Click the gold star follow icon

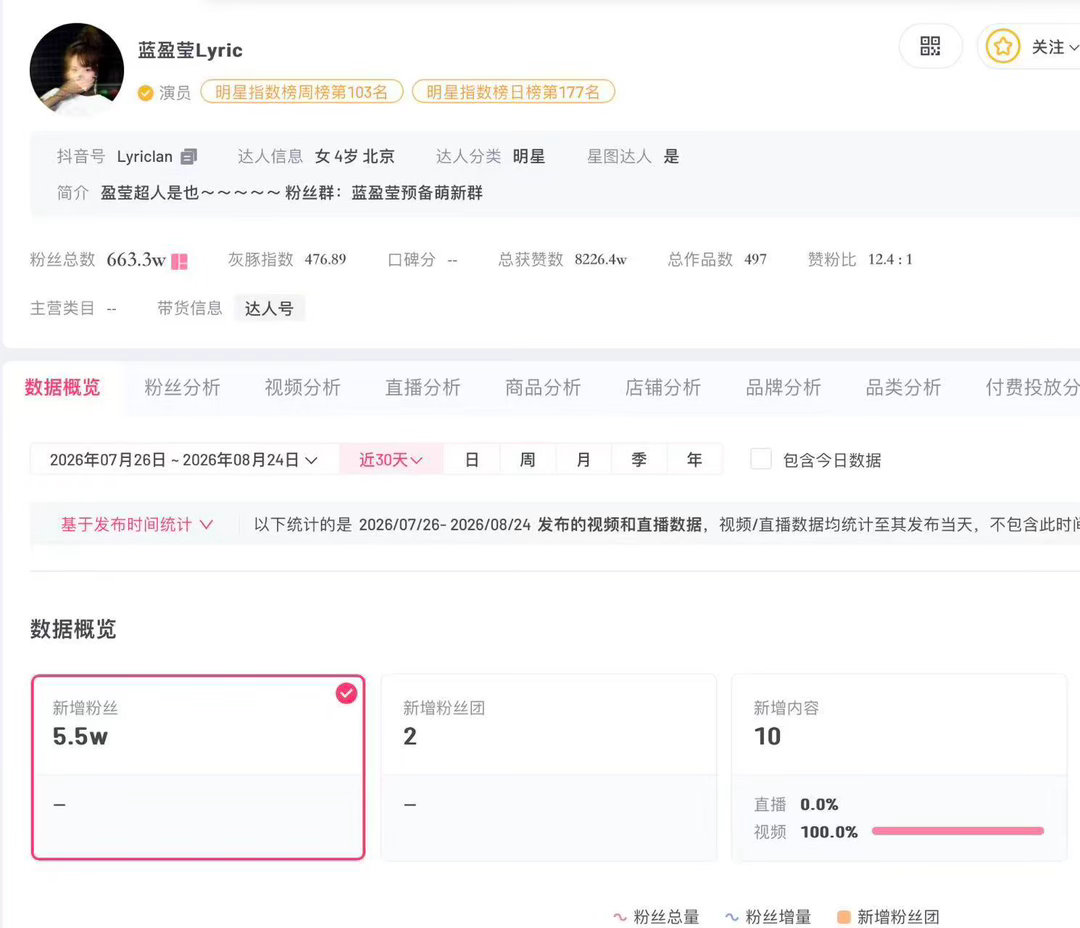point(1002,46)
